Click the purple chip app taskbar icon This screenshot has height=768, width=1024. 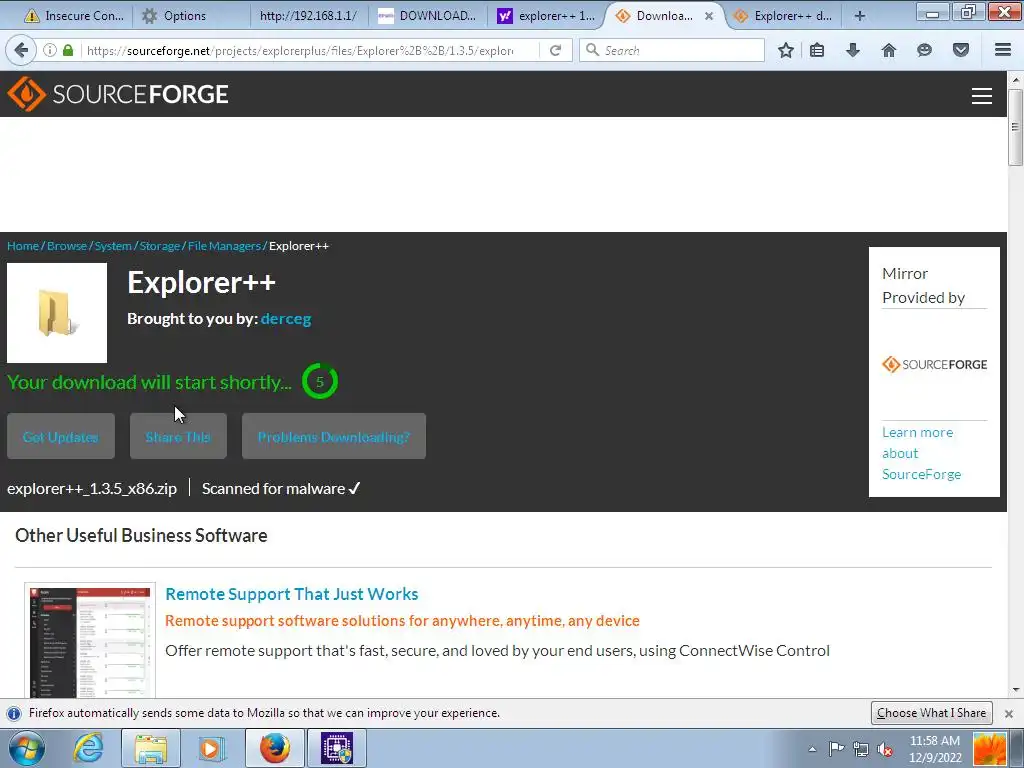[x=336, y=748]
